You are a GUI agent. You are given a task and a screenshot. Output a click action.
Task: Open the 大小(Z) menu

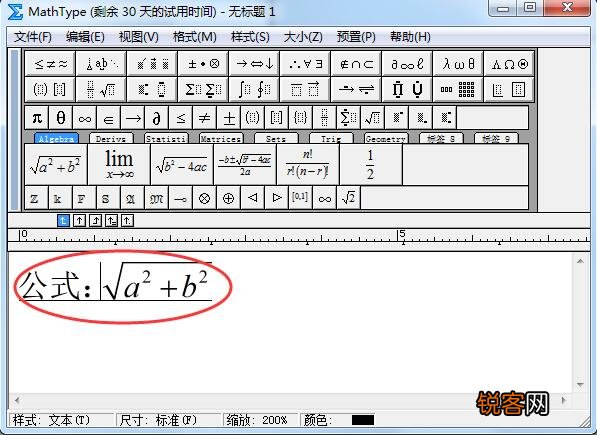coord(303,37)
